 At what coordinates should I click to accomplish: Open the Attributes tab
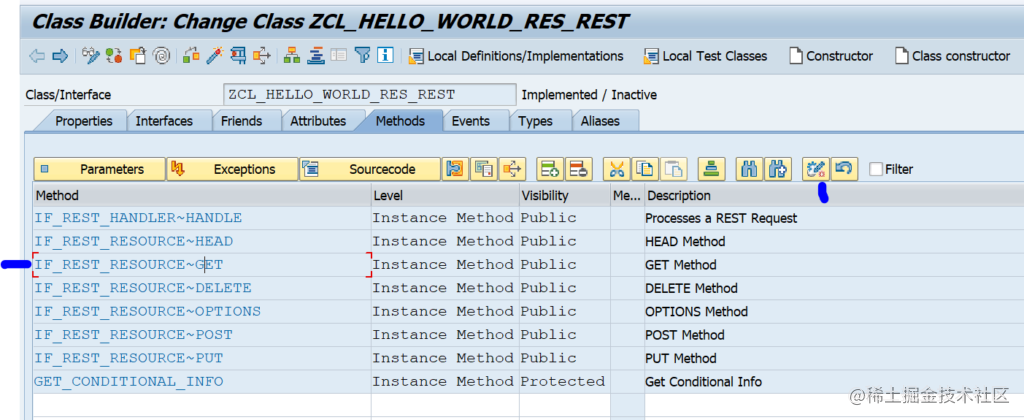click(x=318, y=121)
